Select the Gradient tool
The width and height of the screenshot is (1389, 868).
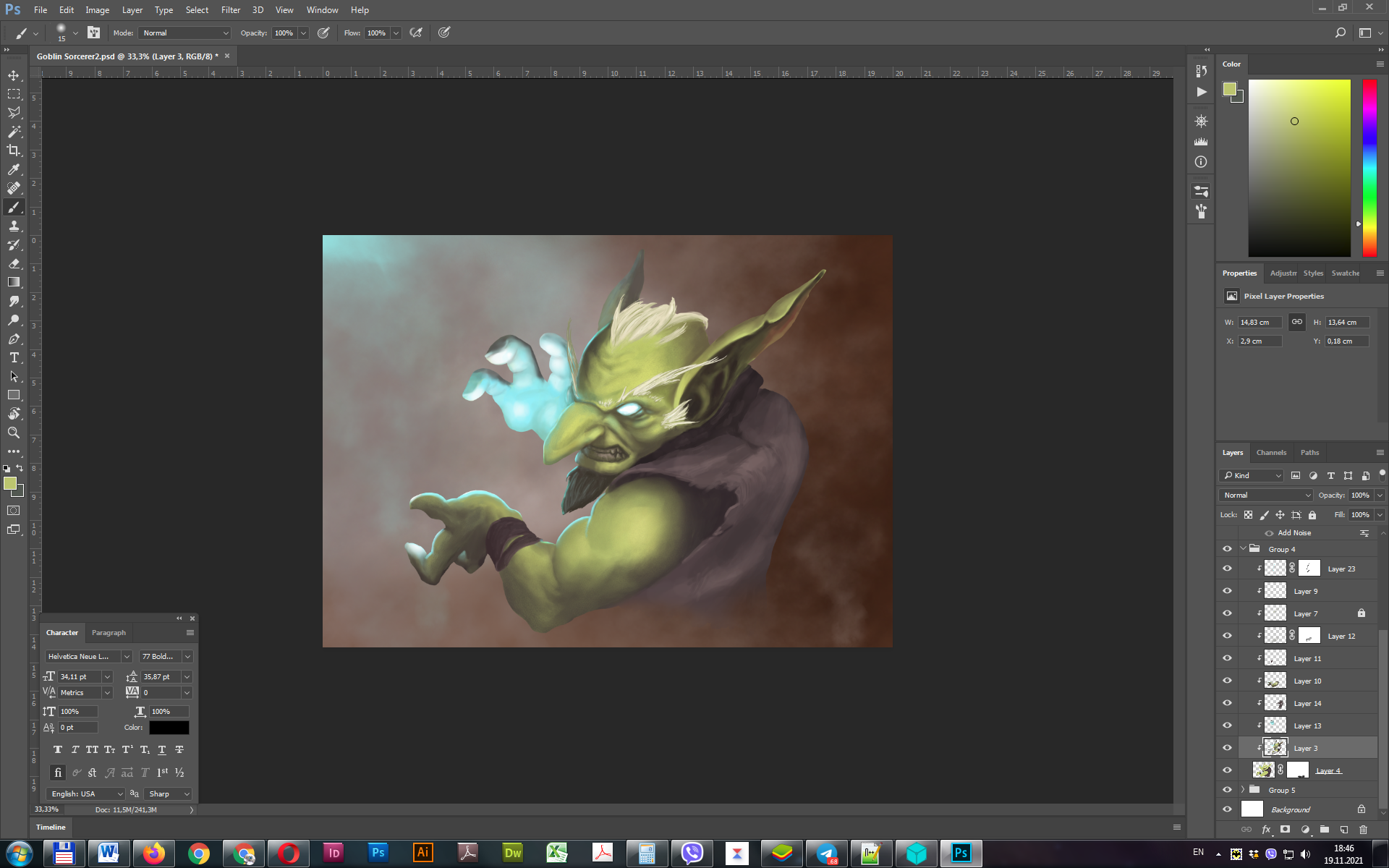point(14,282)
